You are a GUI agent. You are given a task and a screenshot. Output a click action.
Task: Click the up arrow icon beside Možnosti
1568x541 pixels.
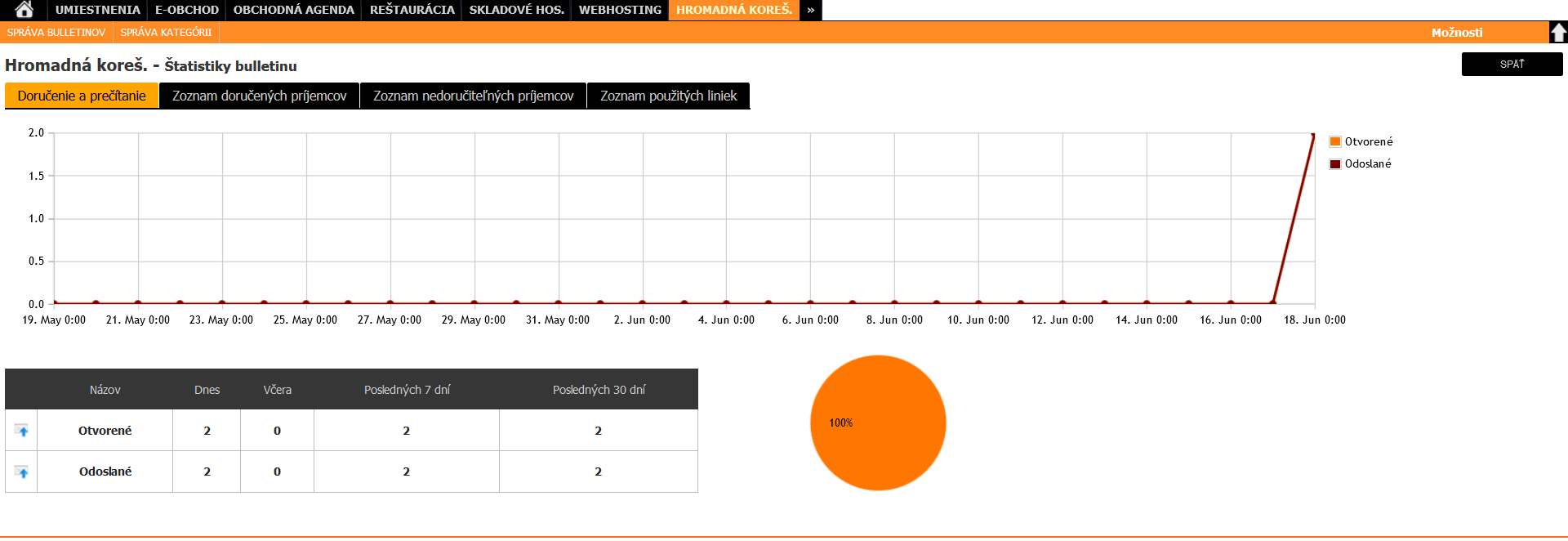pyautogui.click(x=1558, y=33)
